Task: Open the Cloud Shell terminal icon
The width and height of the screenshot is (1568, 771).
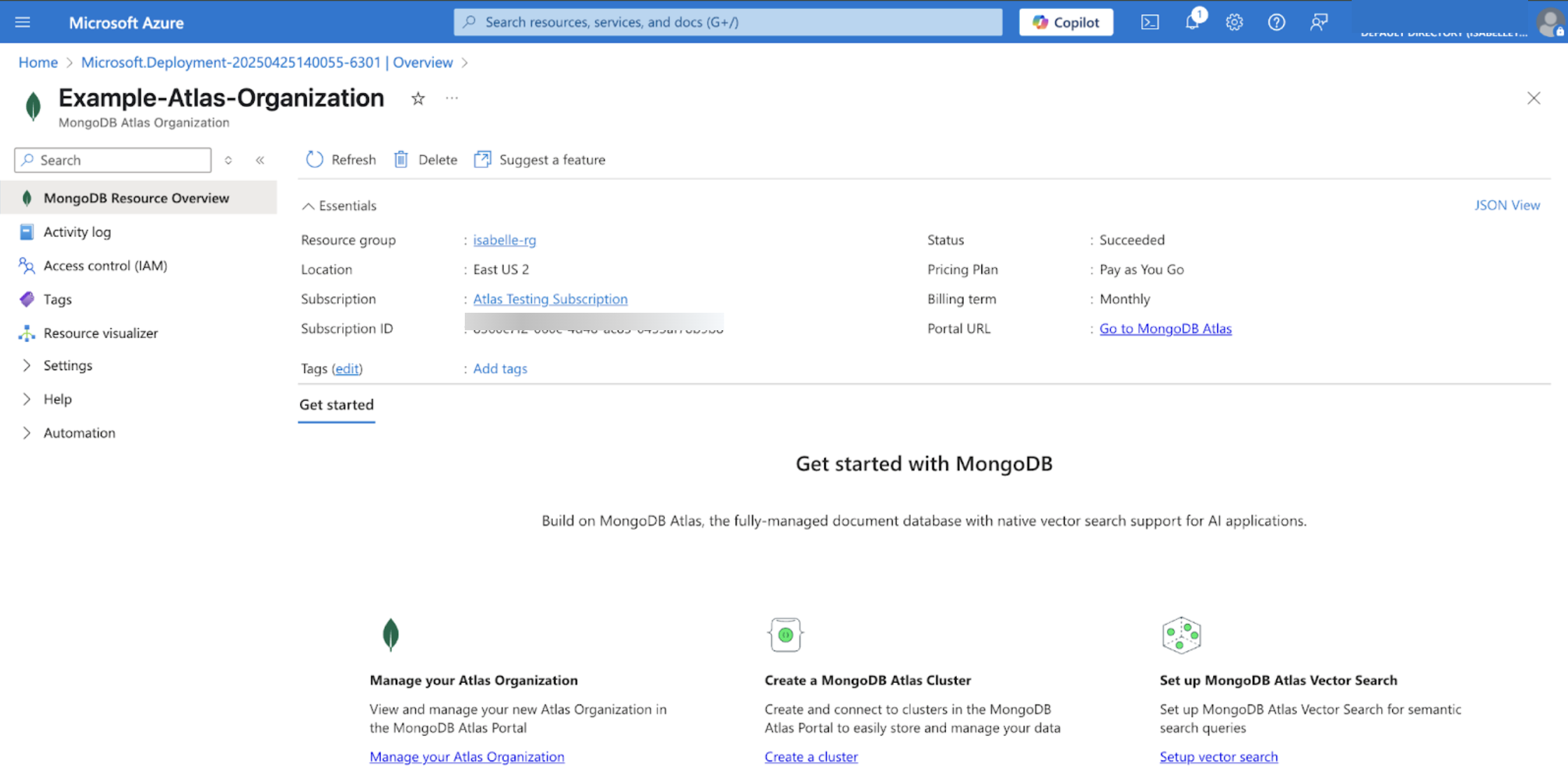Action: coord(1149,22)
